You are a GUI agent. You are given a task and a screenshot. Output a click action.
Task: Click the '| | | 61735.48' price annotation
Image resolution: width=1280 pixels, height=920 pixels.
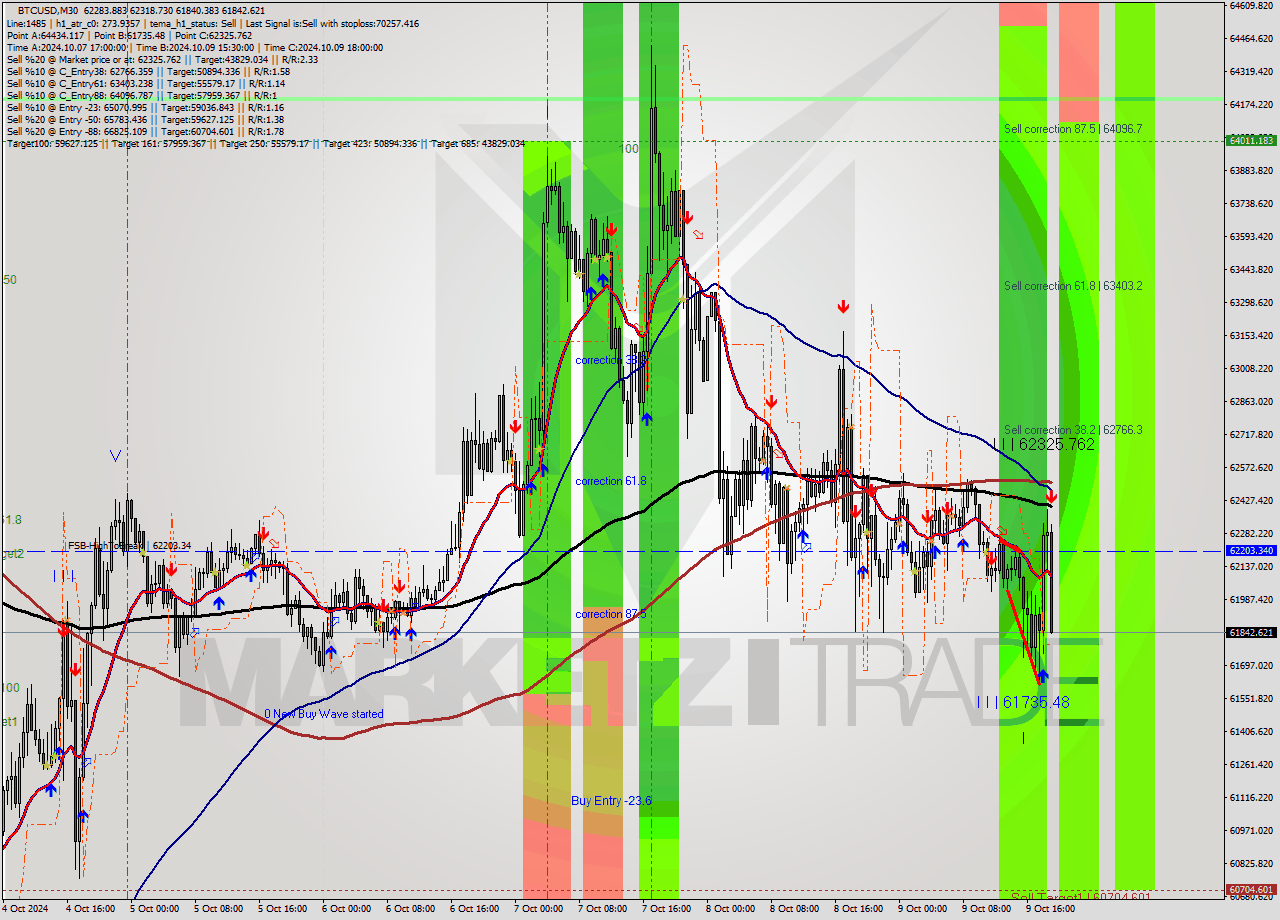pos(1022,702)
